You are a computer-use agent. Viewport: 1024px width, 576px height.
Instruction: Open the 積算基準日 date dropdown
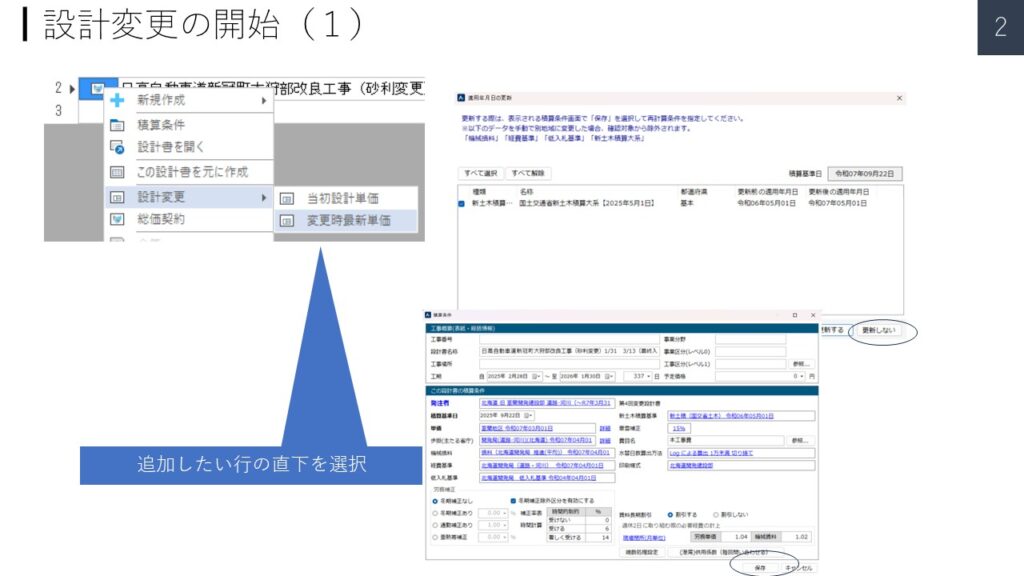tap(530, 415)
